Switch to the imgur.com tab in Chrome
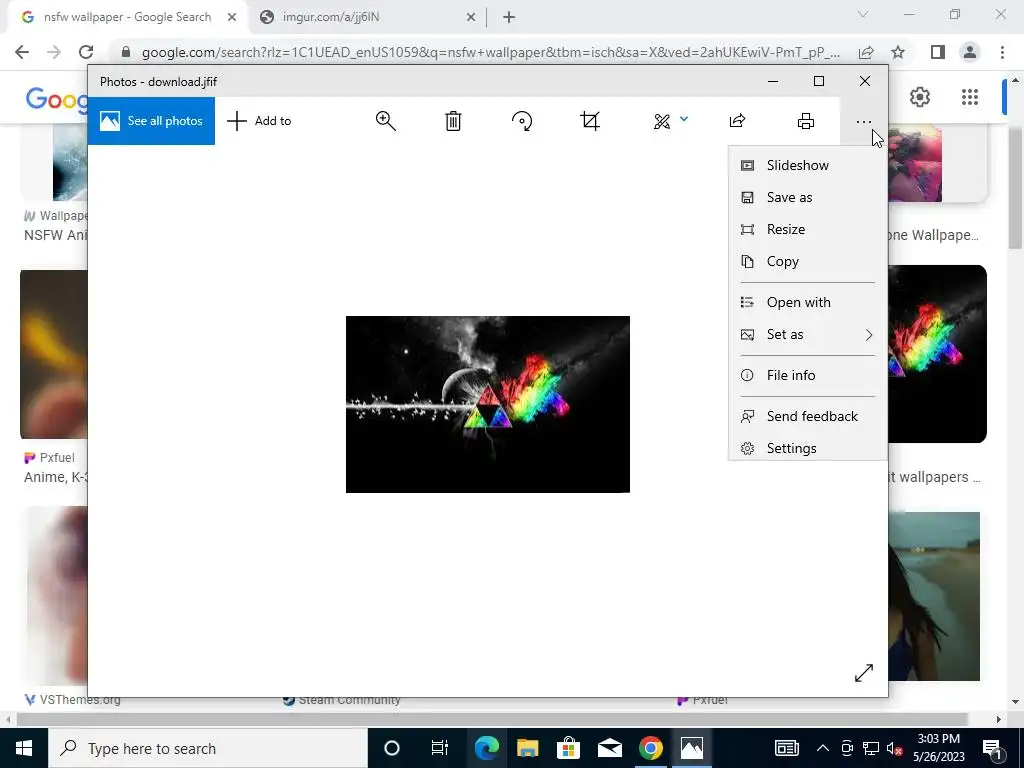Screen dimensions: 1024x768 pos(330,17)
